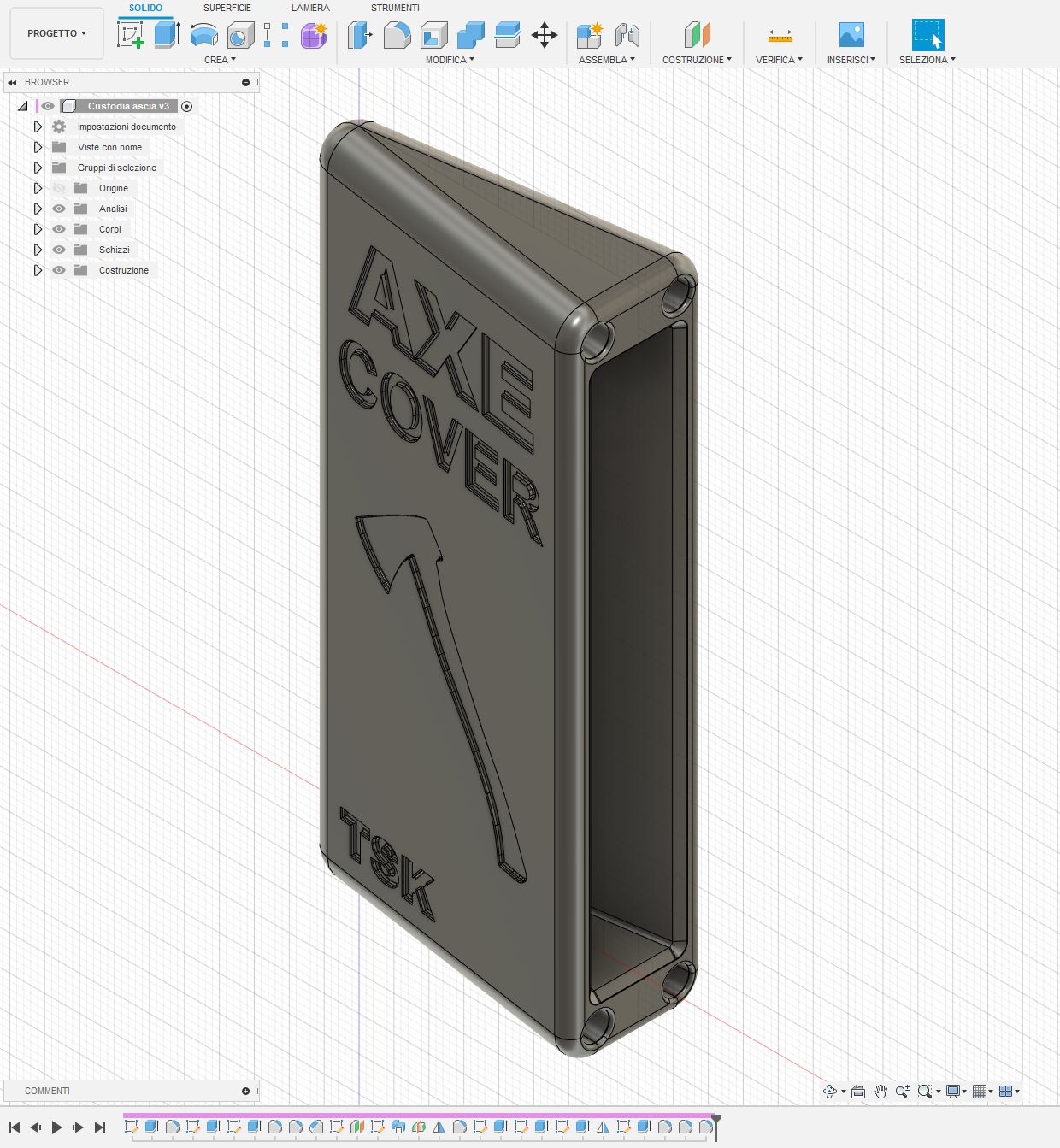Open the ASSEMBLA dropdown menu

click(607, 60)
